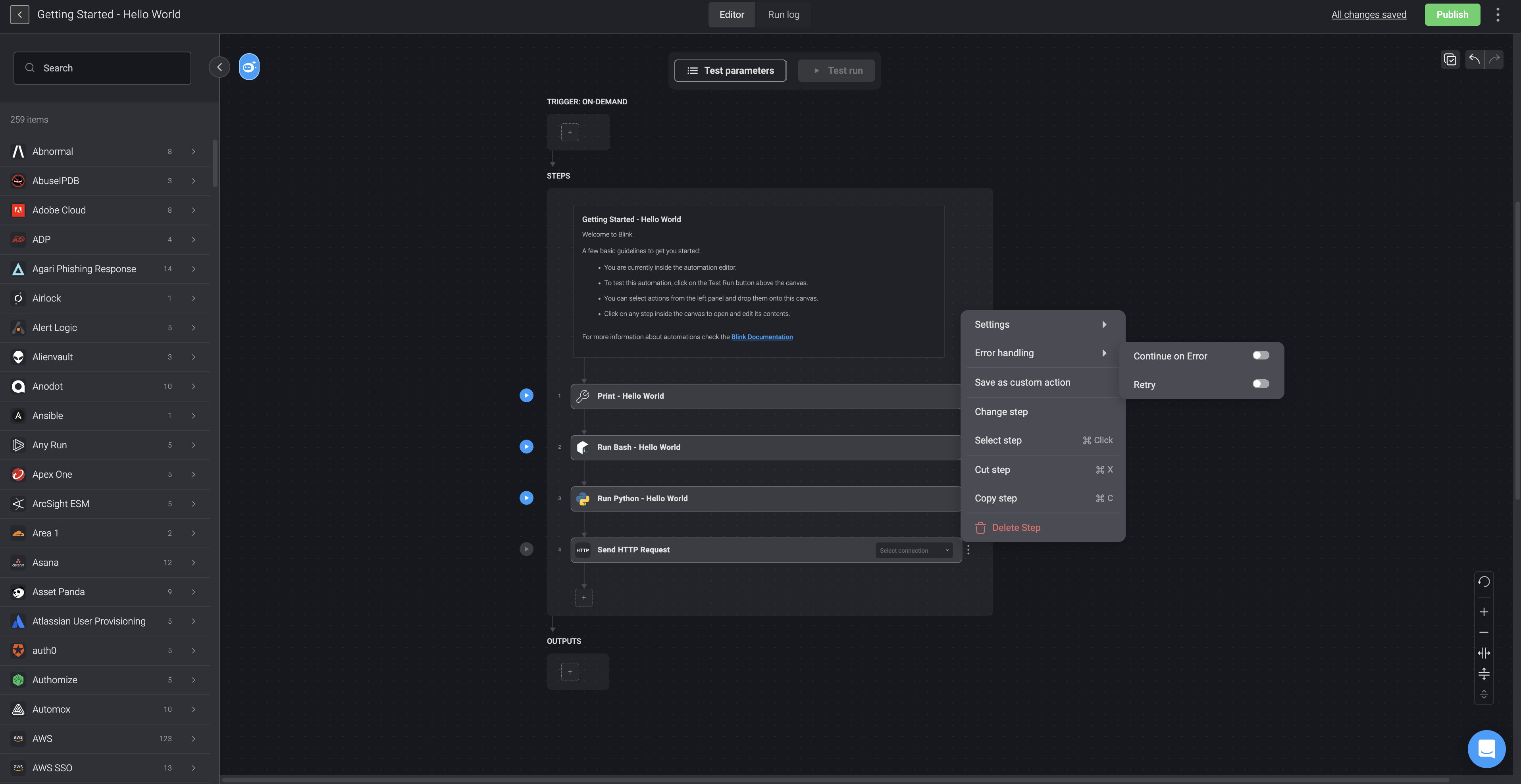Viewport: 1521px width, 784px height.
Task: Click the horizontal scrollbar at canvas bottom
Action: [835, 779]
